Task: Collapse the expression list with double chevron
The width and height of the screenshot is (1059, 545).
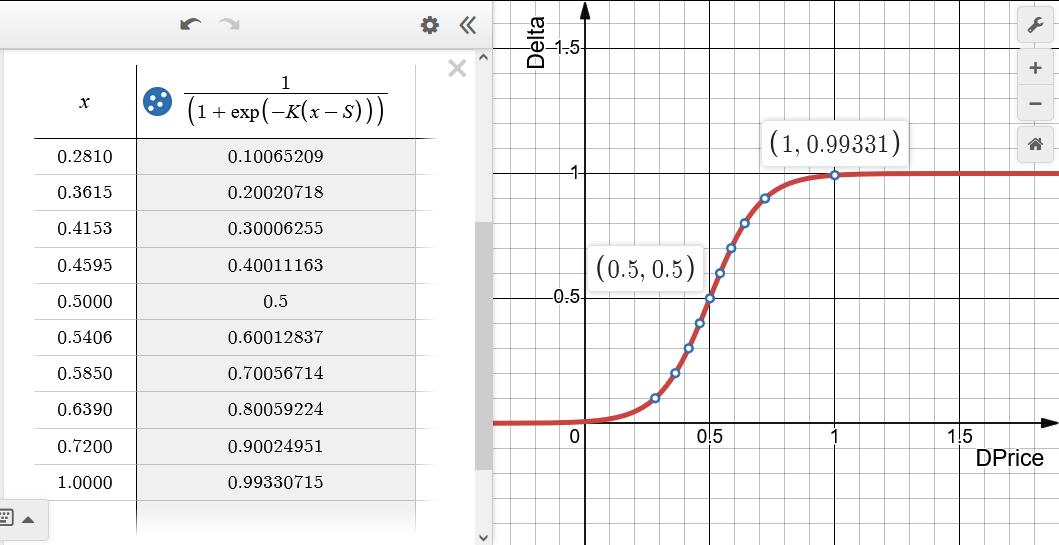Action: click(467, 26)
